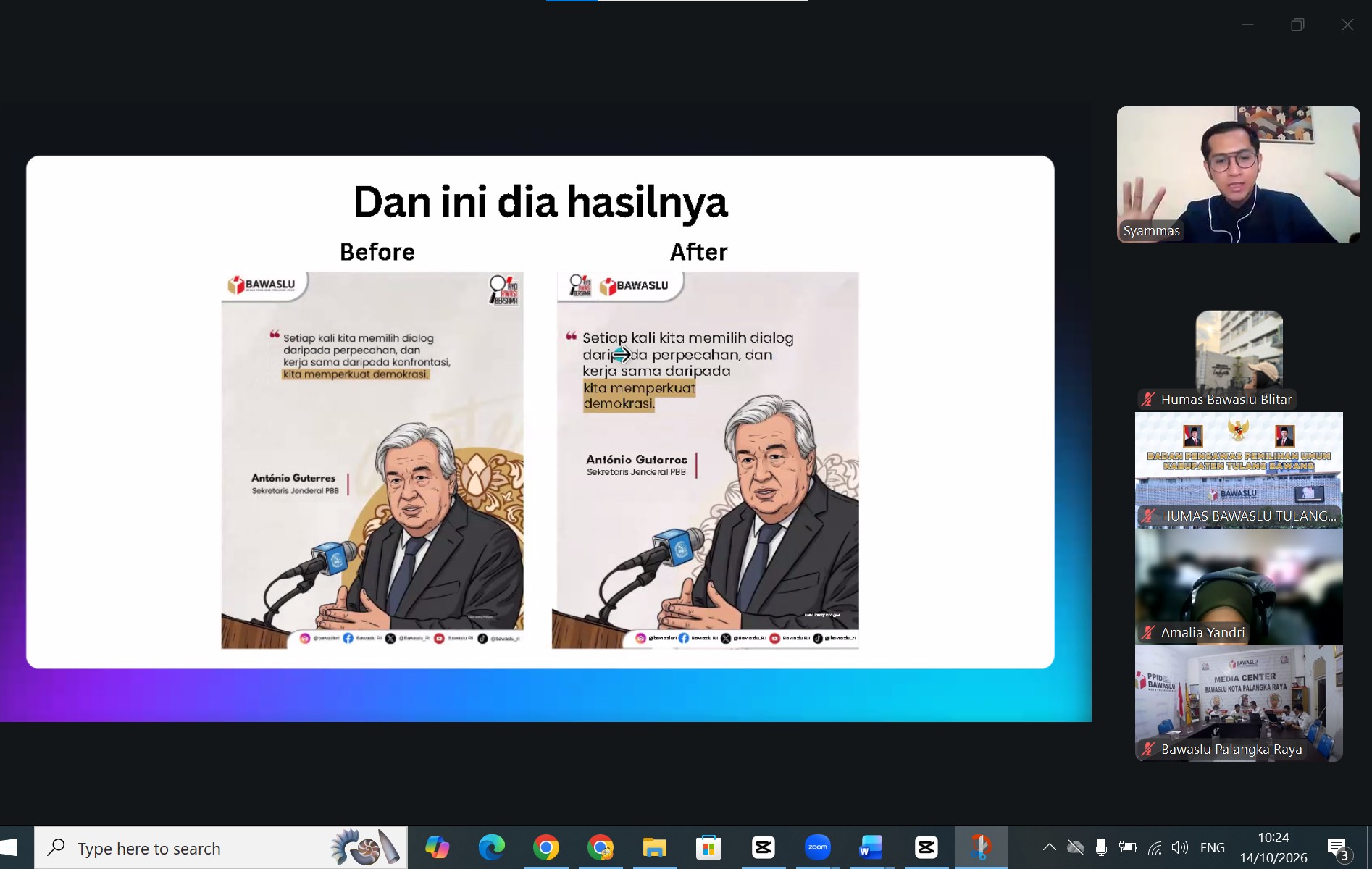Open Wi-Fi network settings icon
1372x869 pixels.
pos(1155,847)
